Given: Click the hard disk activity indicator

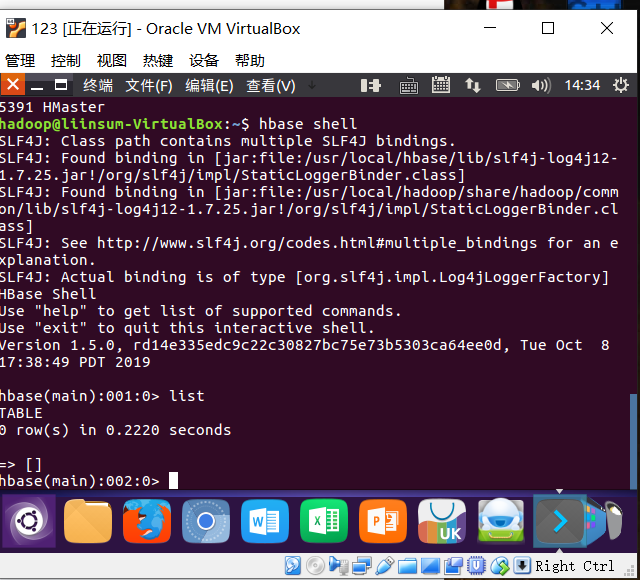Looking at the screenshot, I should pos(293,566).
